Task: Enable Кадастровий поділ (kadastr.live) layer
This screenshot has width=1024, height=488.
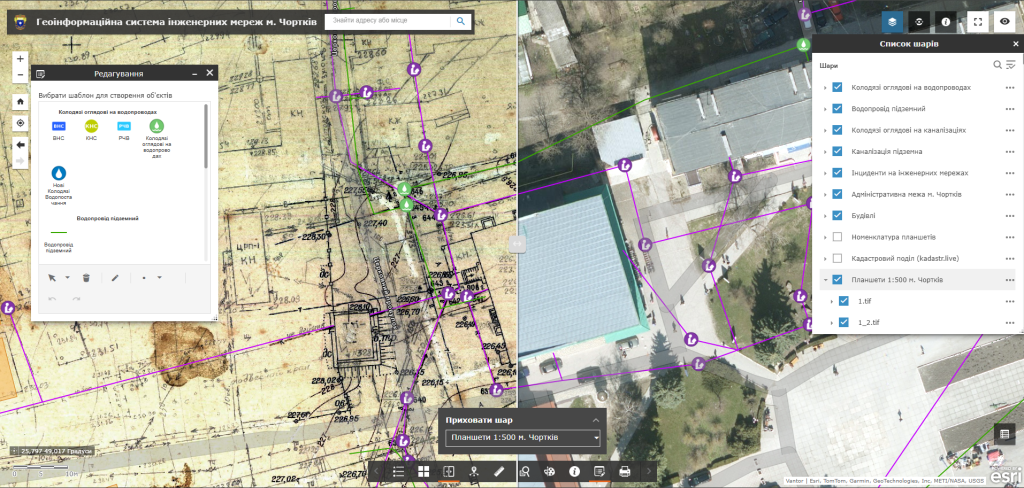Action: 838,258
